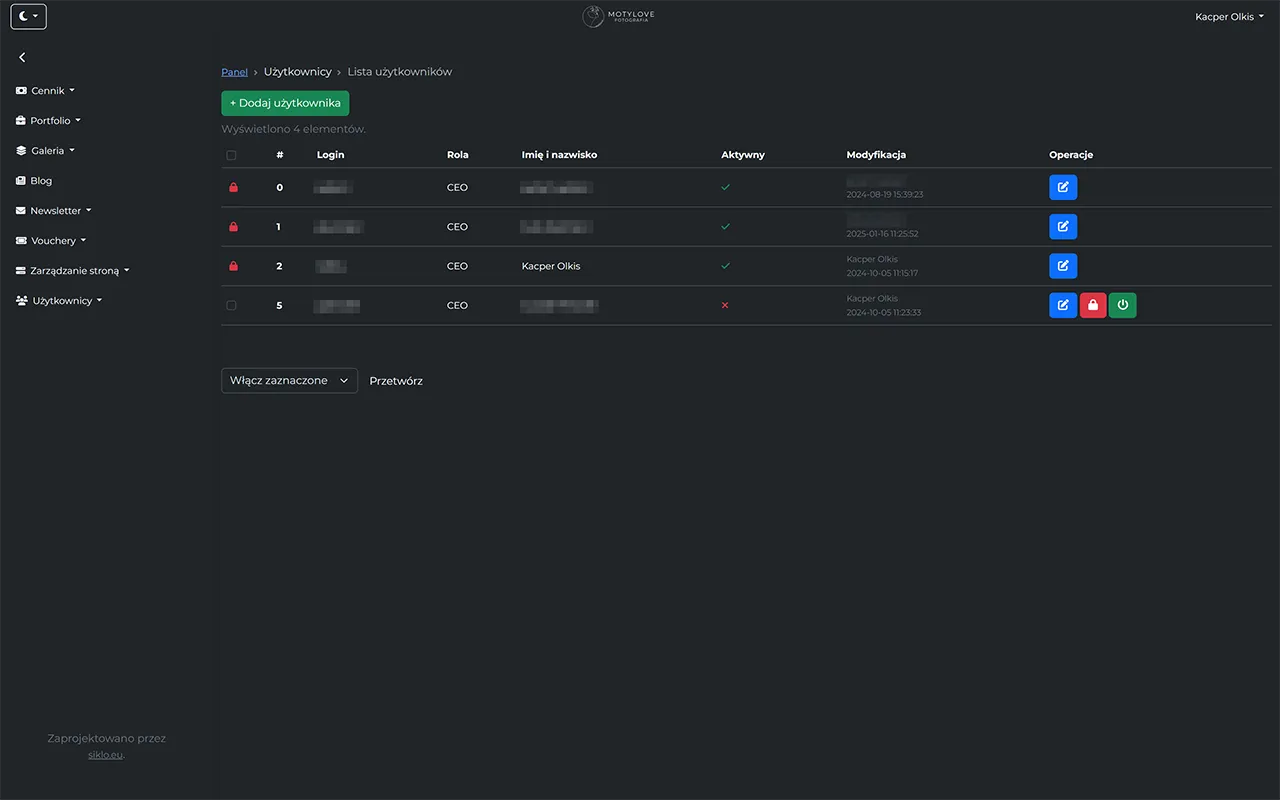Screen dimensions: 1280x800
Task: Toggle the dark mode moon switch
Action: [27, 16]
